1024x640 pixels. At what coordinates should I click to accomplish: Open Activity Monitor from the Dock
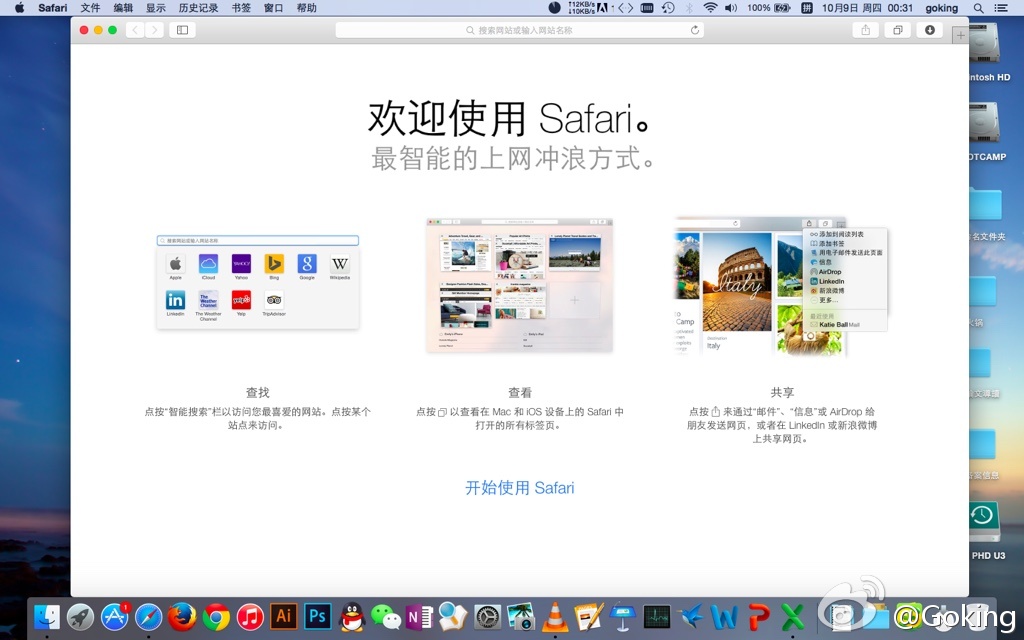point(657,617)
